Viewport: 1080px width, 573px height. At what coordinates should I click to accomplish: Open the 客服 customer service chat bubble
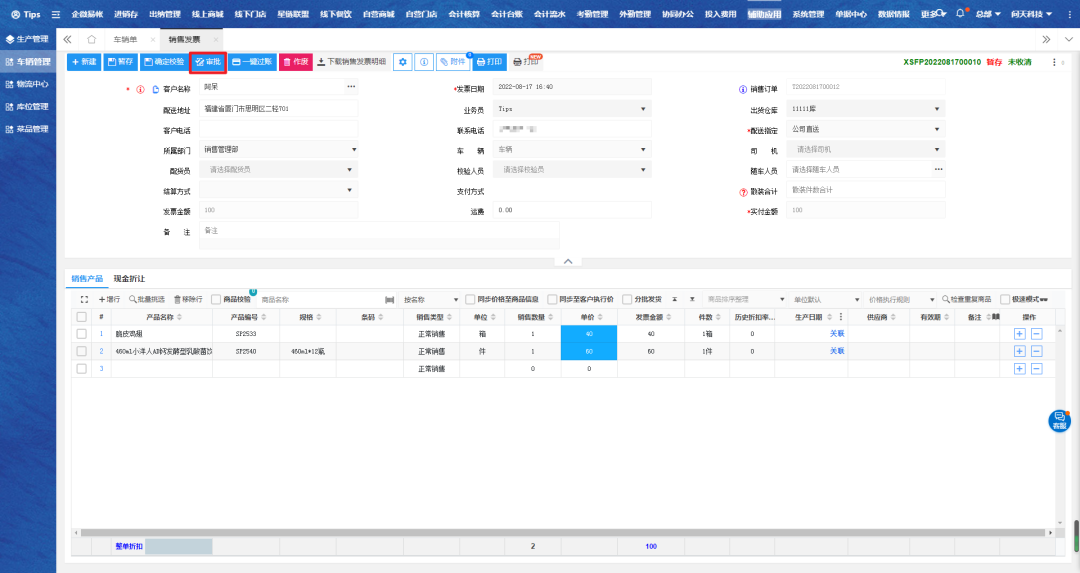click(x=1059, y=421)
